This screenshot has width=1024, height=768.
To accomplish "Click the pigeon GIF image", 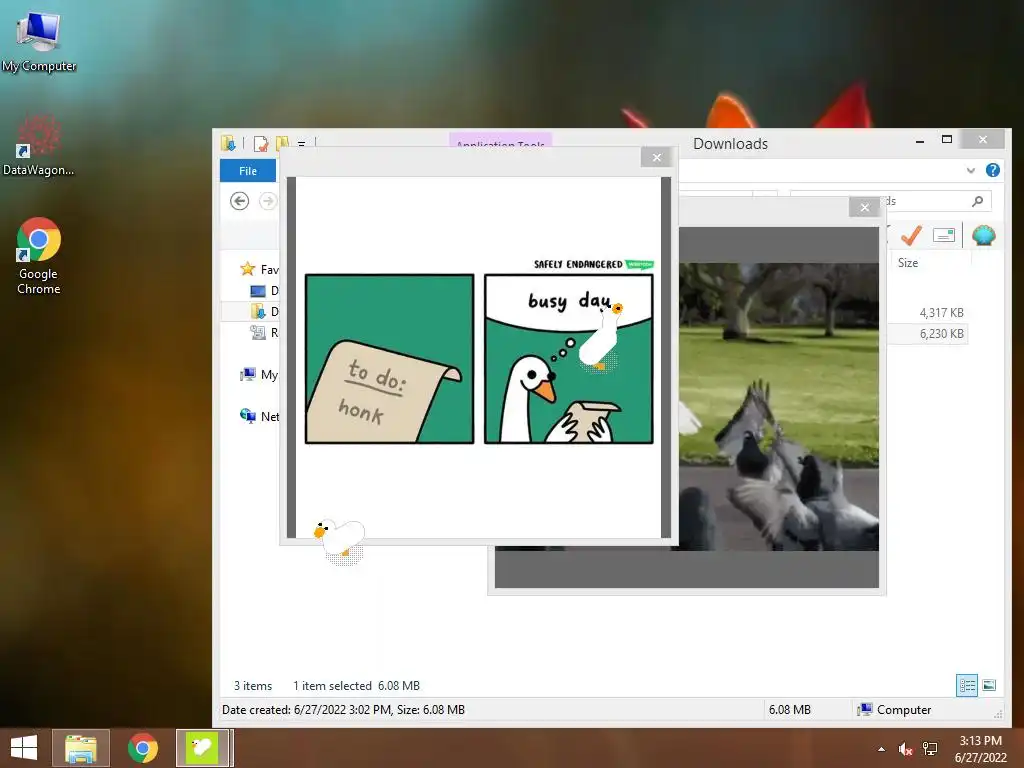I will coord(779,407).
